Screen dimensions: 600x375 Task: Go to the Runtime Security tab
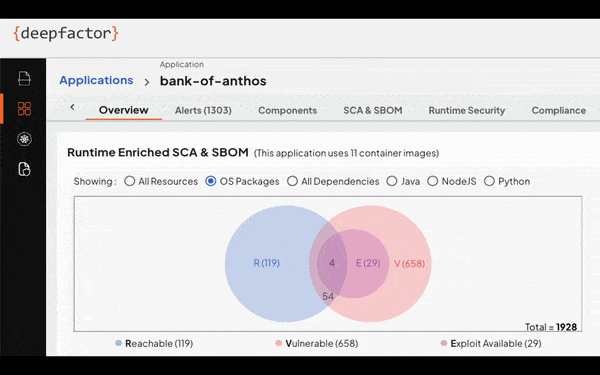[466, 111]
